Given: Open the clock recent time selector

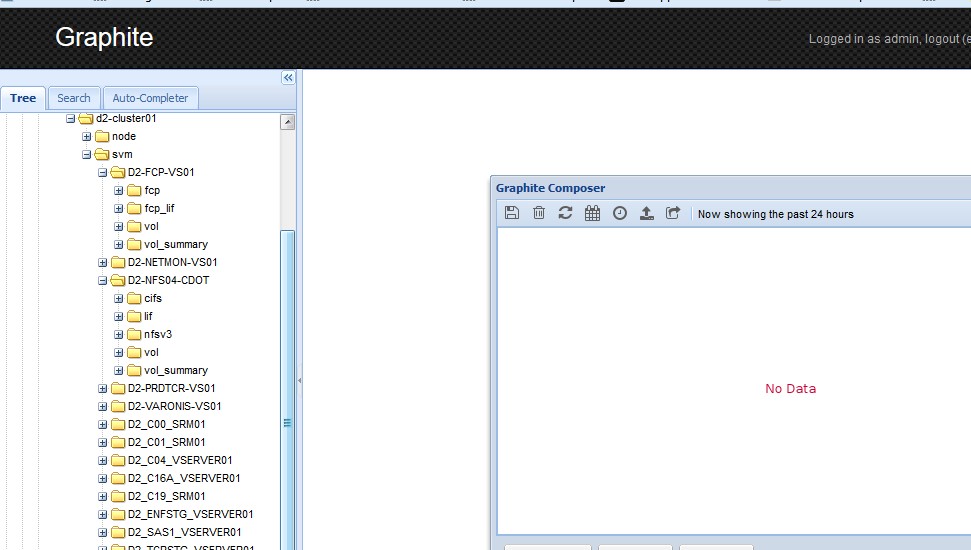Looking at the screenshot, I should [x=620, y=213].
